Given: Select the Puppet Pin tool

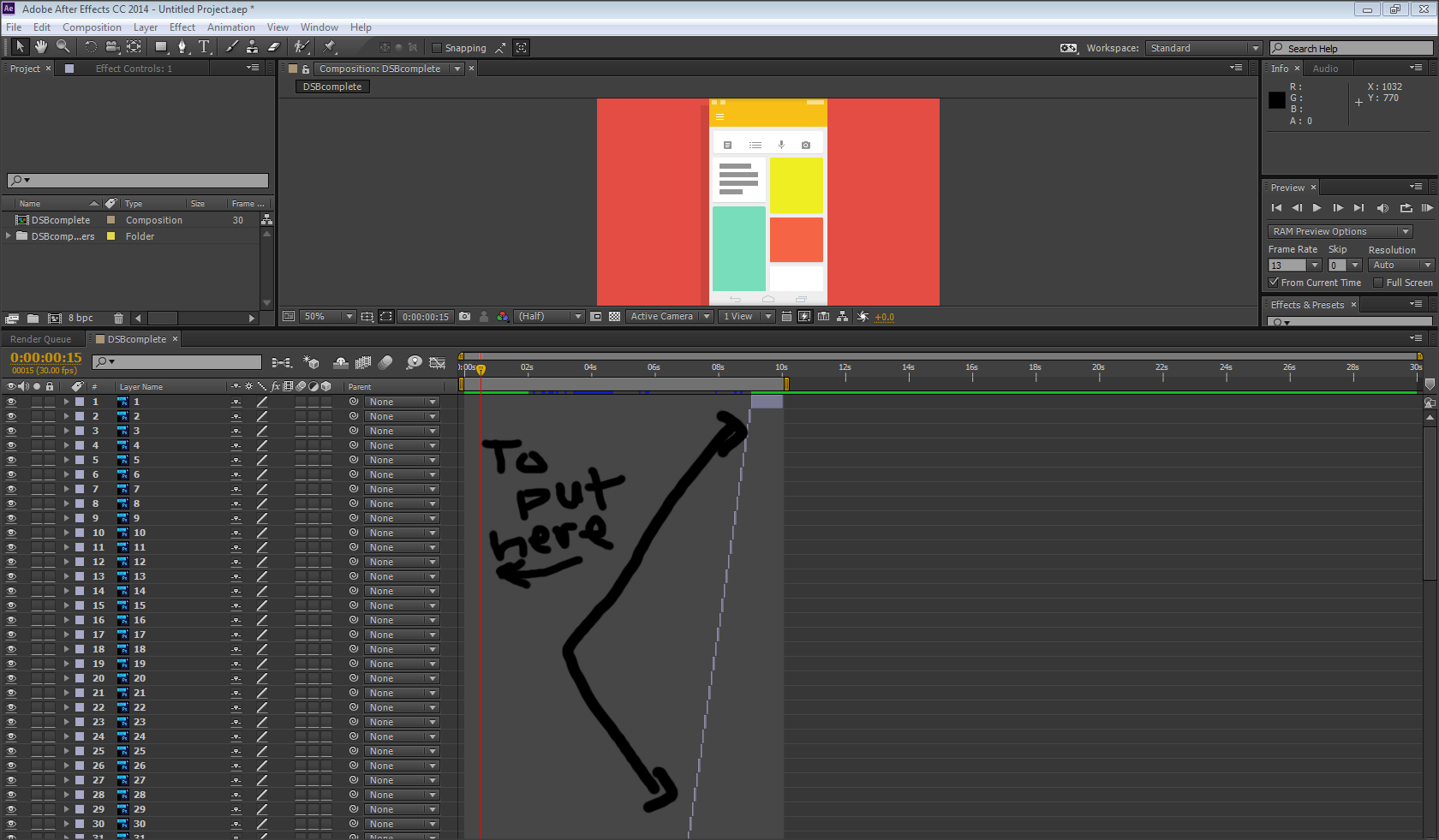Looking at the screenshot, I should [330, 47].
